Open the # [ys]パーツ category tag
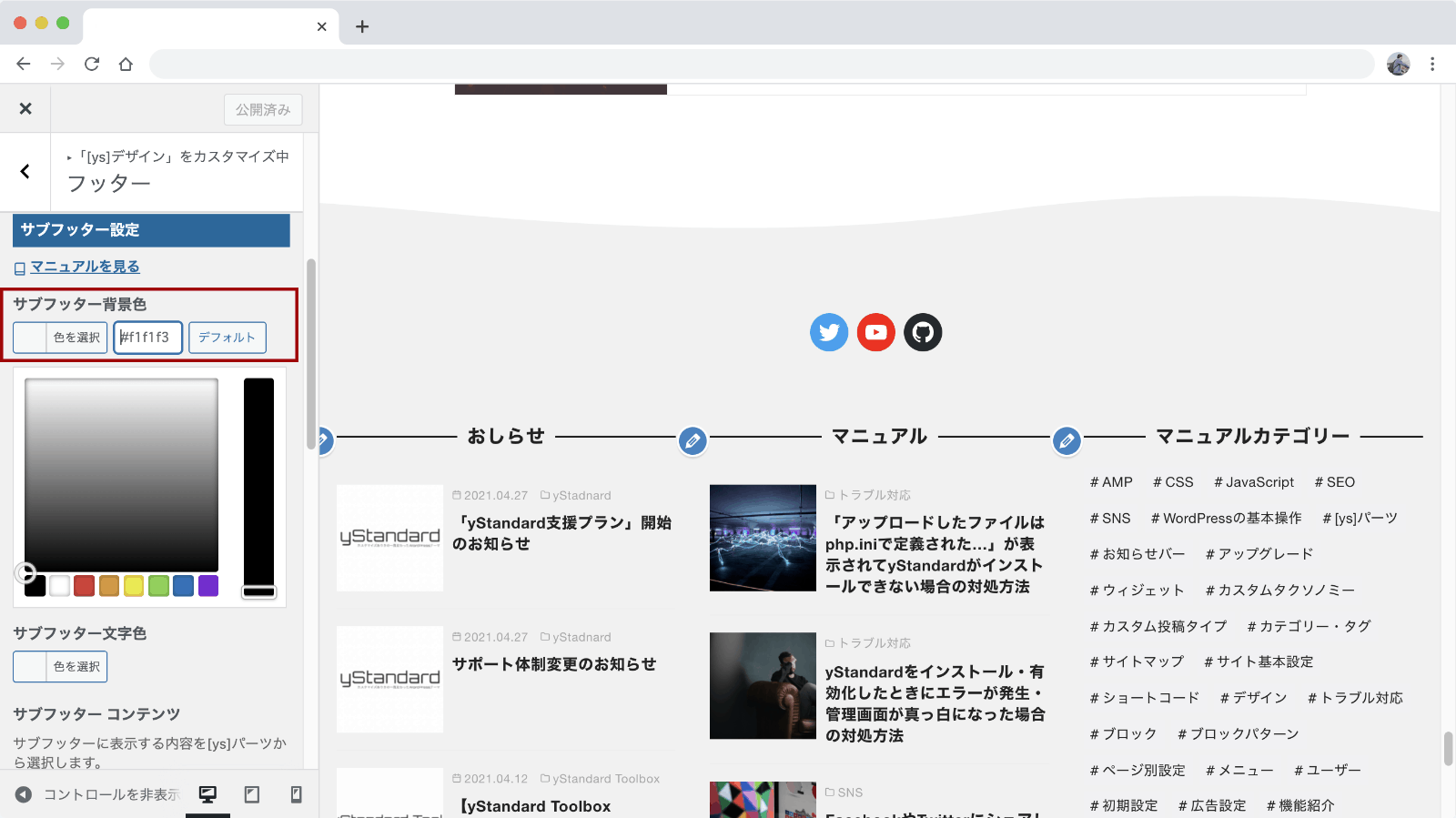This screenshot has width=1456, height=818. [1360, 519]
